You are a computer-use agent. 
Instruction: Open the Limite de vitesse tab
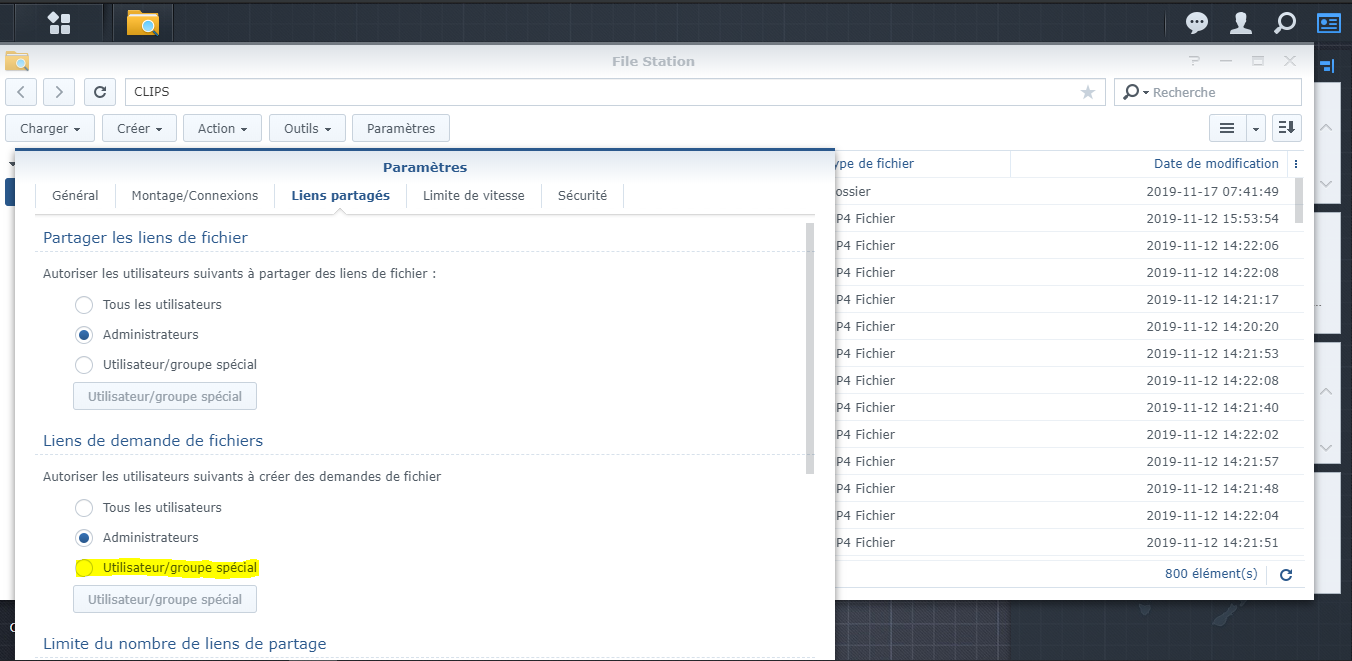(473, 195)
